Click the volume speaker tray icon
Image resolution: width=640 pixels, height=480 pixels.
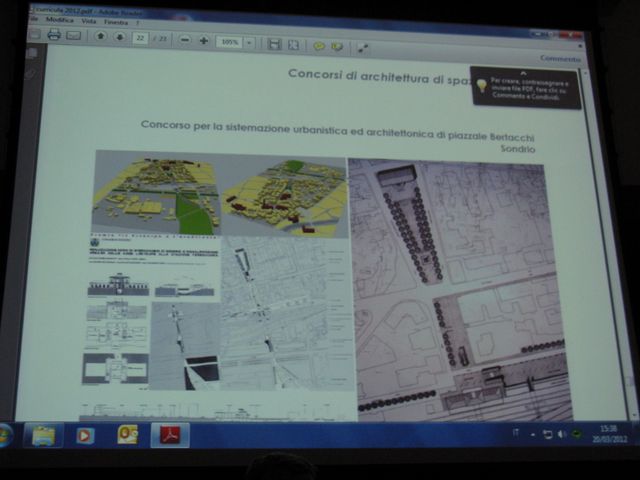pos(562,435)
